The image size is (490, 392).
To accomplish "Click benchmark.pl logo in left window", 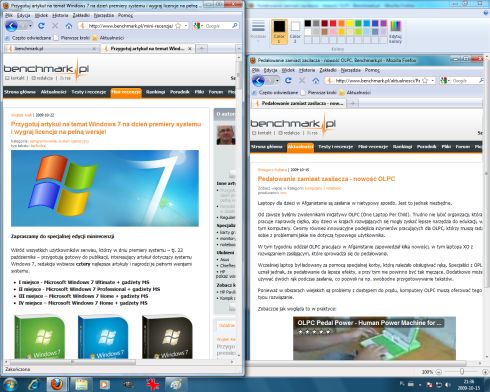I will click(x=46, y=69).
